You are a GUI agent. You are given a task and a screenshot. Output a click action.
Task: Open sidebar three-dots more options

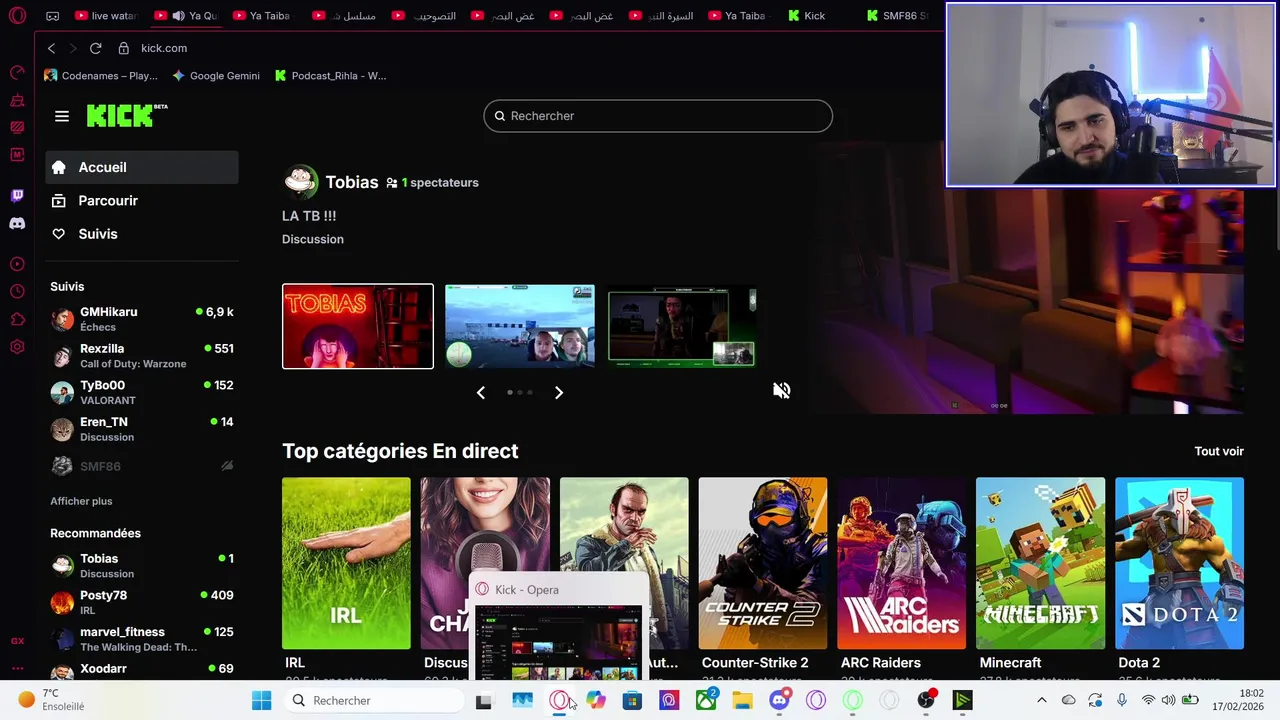(17, 668)
